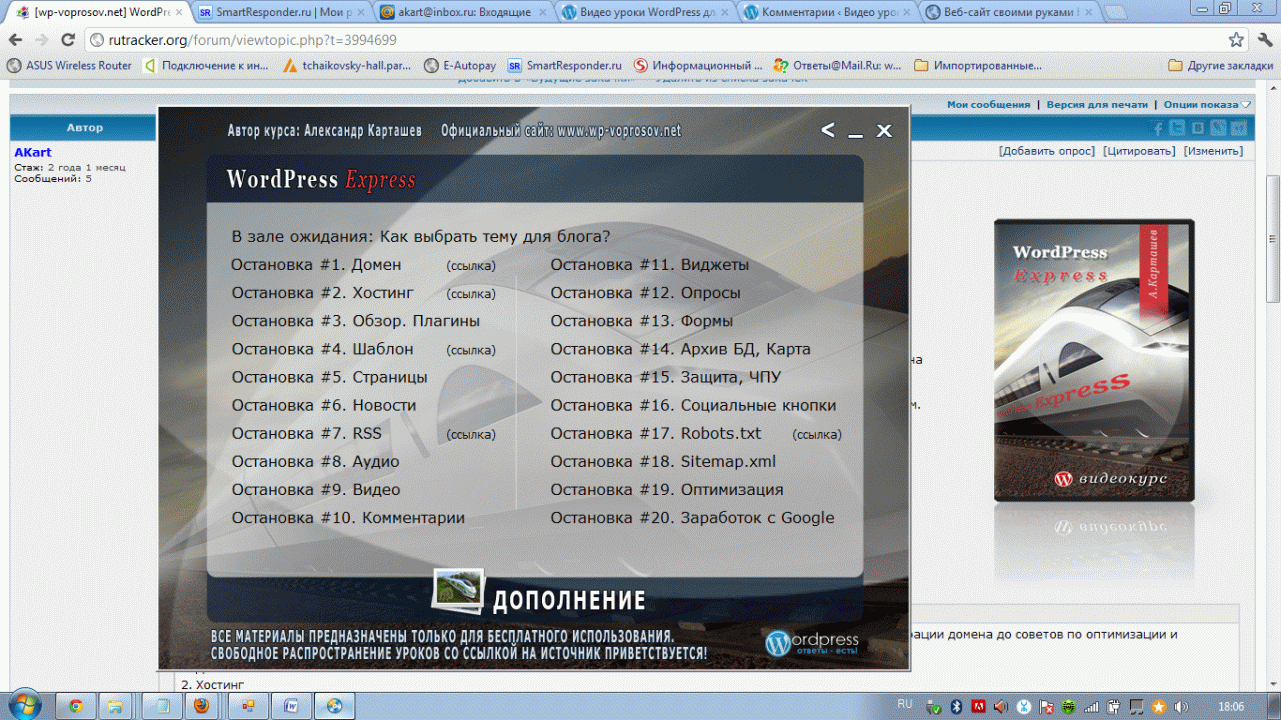
Task: Open the Ответы@Mail.Ru bookmark
Action: point(839,65)
